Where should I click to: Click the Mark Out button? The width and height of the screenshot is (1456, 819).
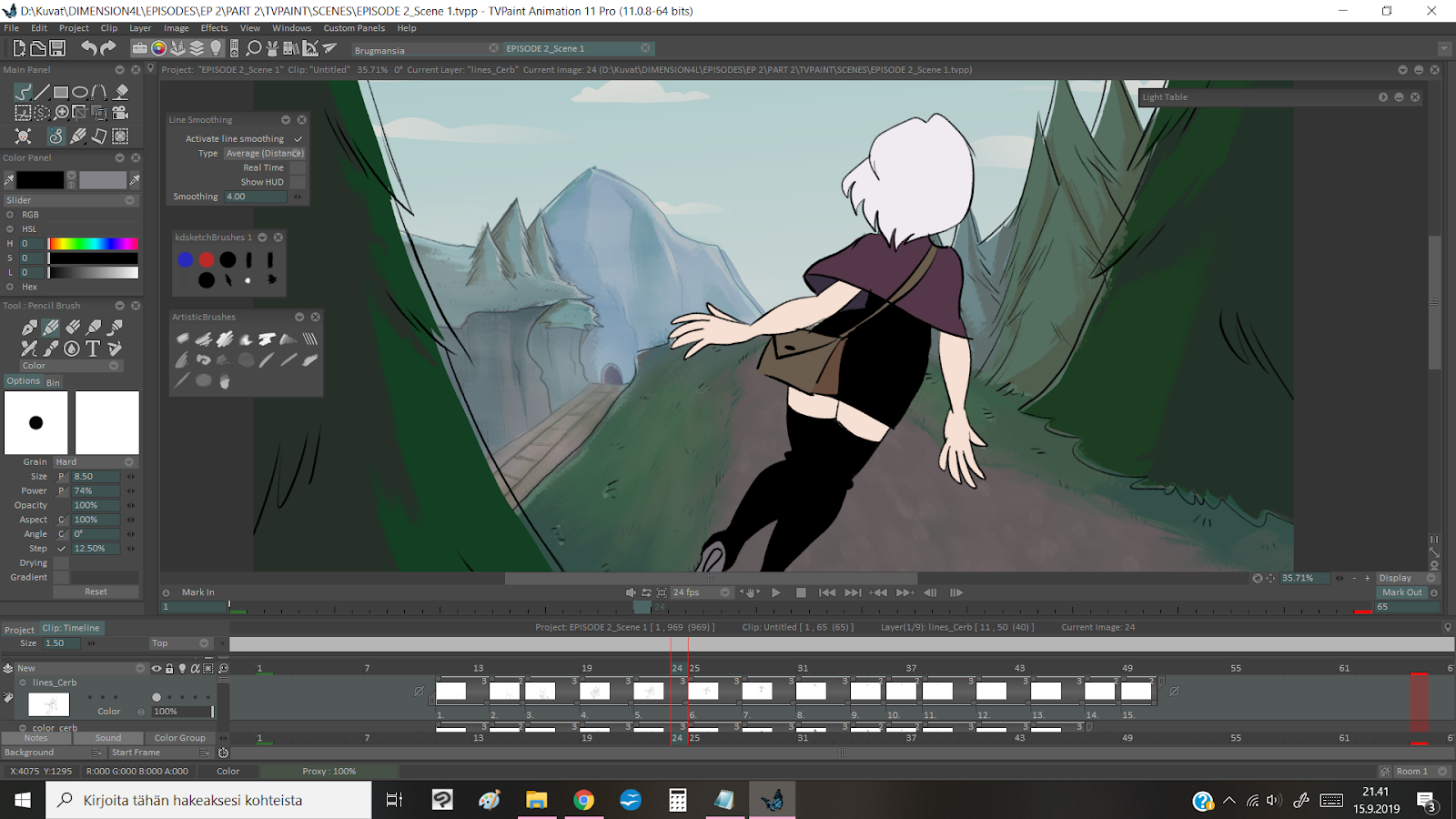click(x=1402, y=591)
